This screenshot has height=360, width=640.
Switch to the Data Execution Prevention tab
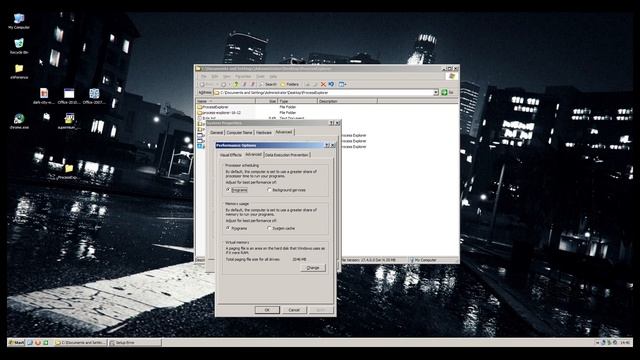click(x=287, y=155)
